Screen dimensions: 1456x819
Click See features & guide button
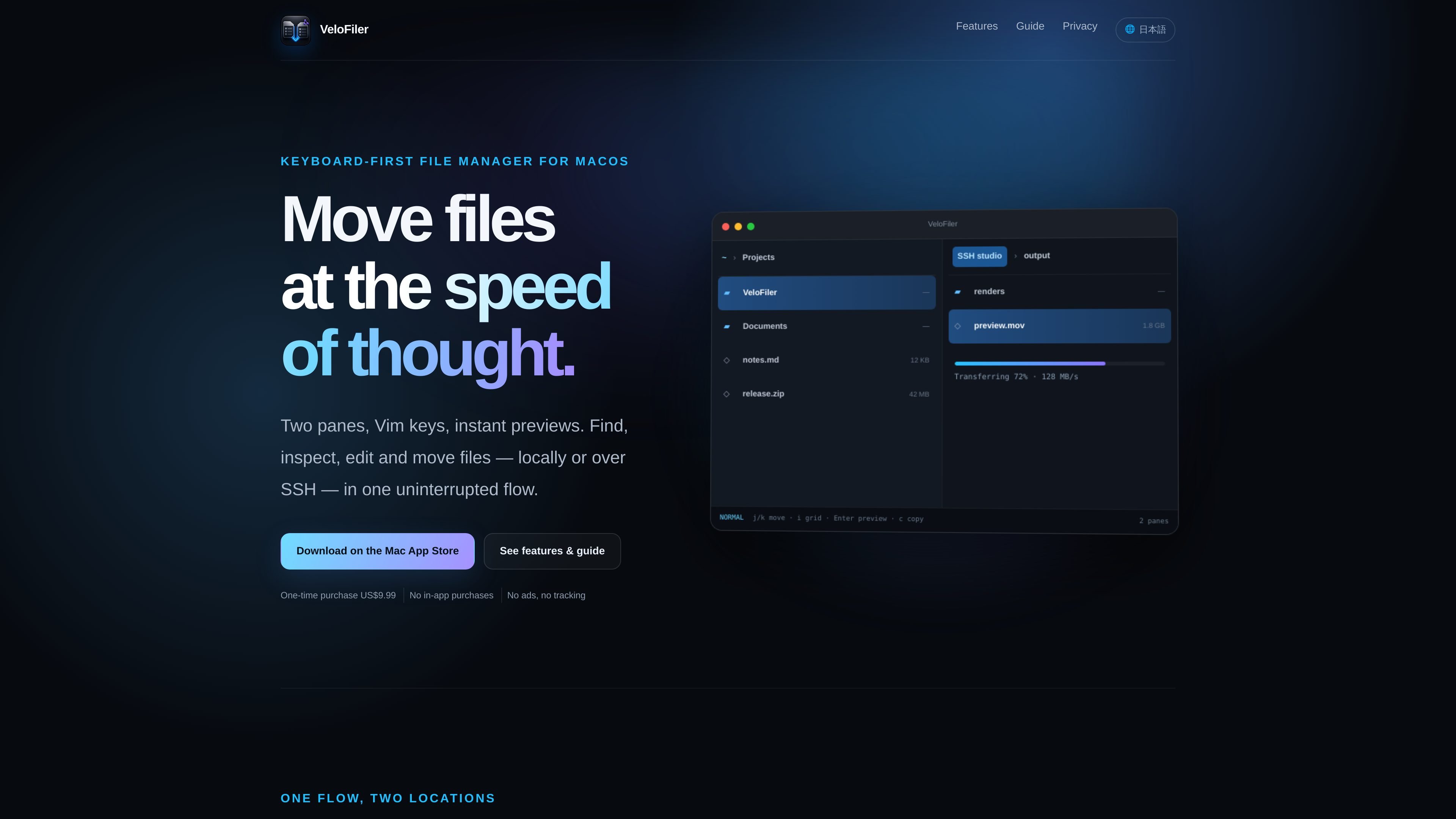click(x=552, y=551)
